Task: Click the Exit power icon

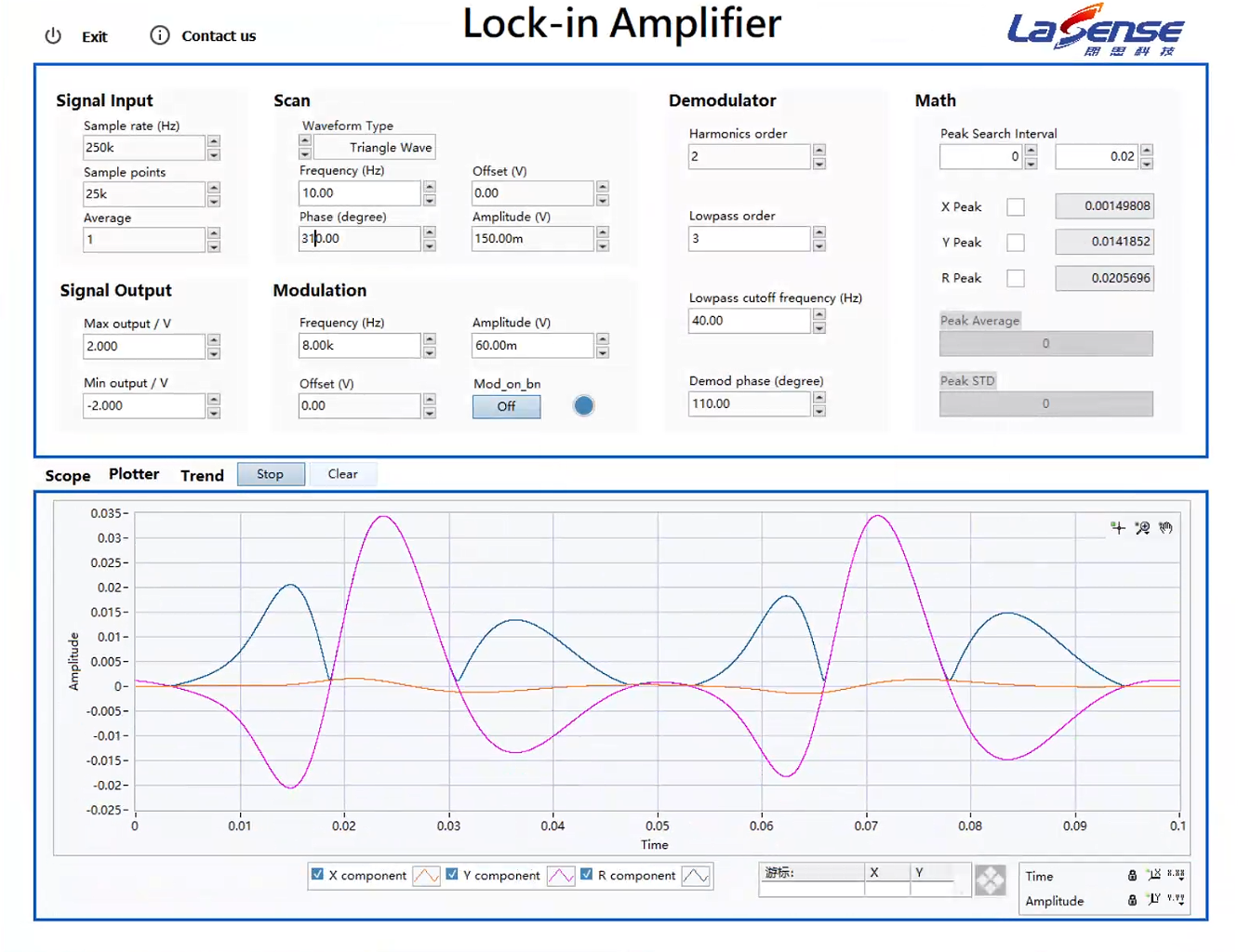Action: pyautogui.click(x=53, y=36)
